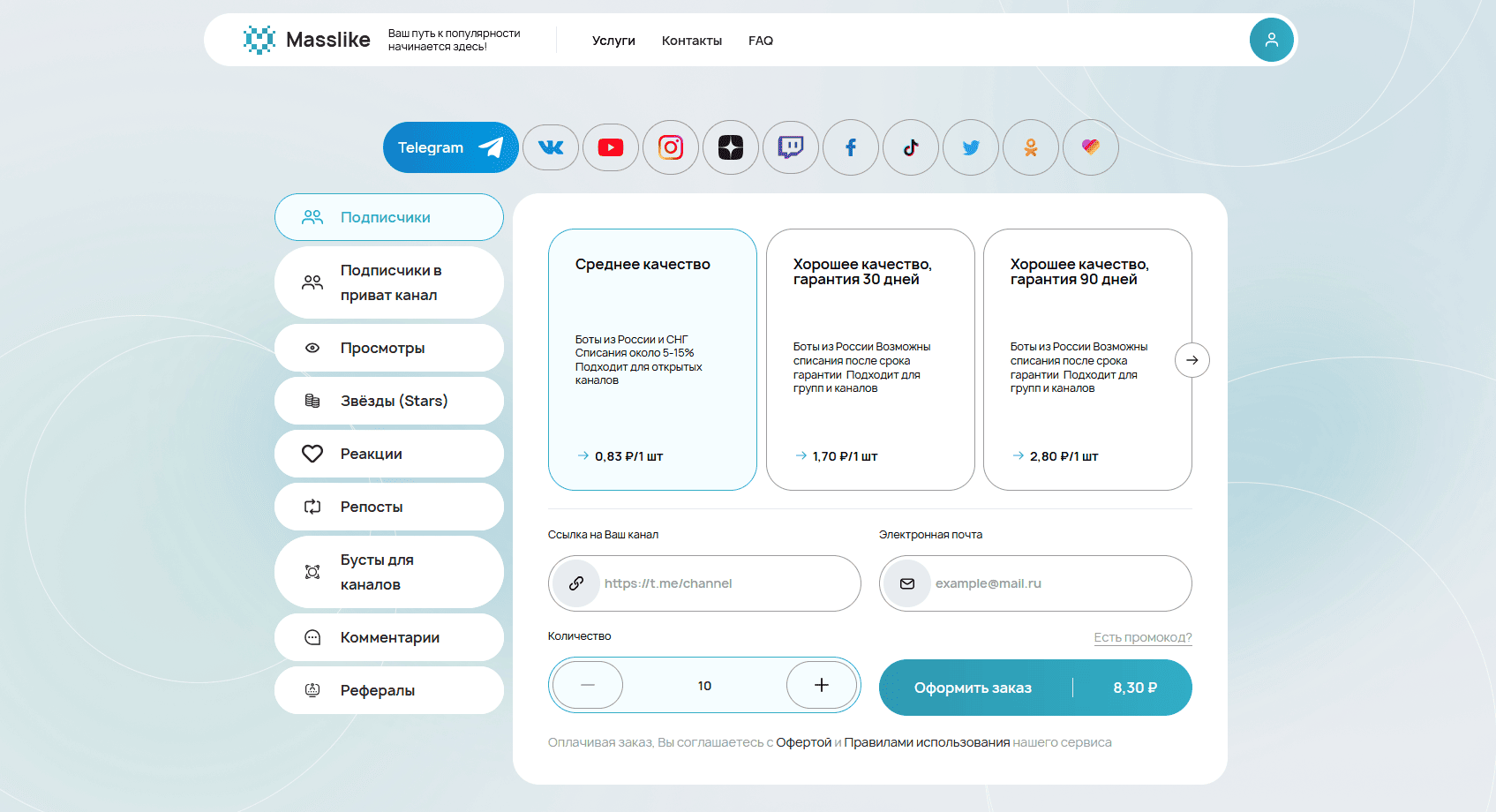Show next plans with arrow button
The height and width of the screenshot is (812, 1496).
[x=1192, y=360]
